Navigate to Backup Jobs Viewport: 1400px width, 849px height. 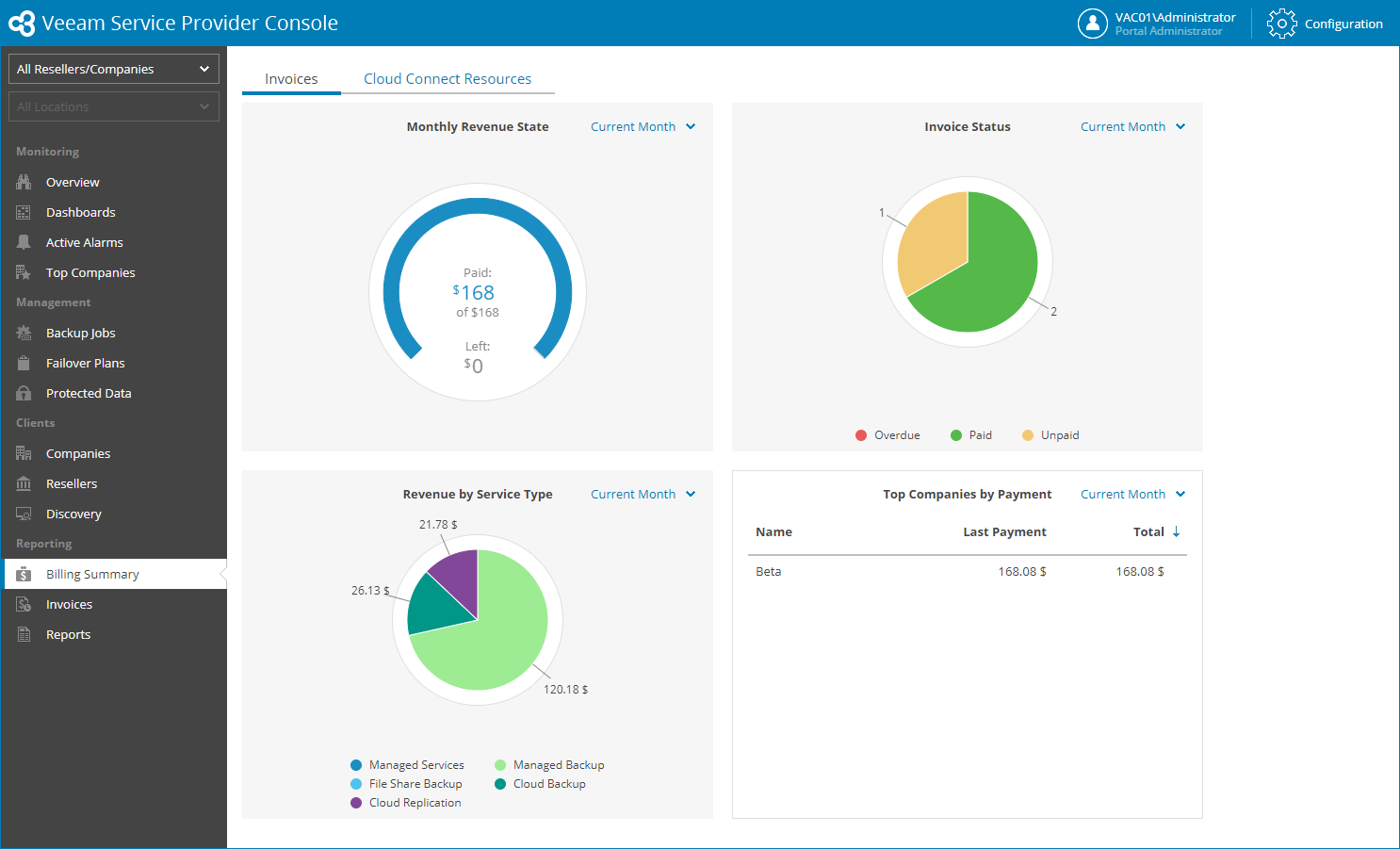pyautogui.click(x=114, y=333)
